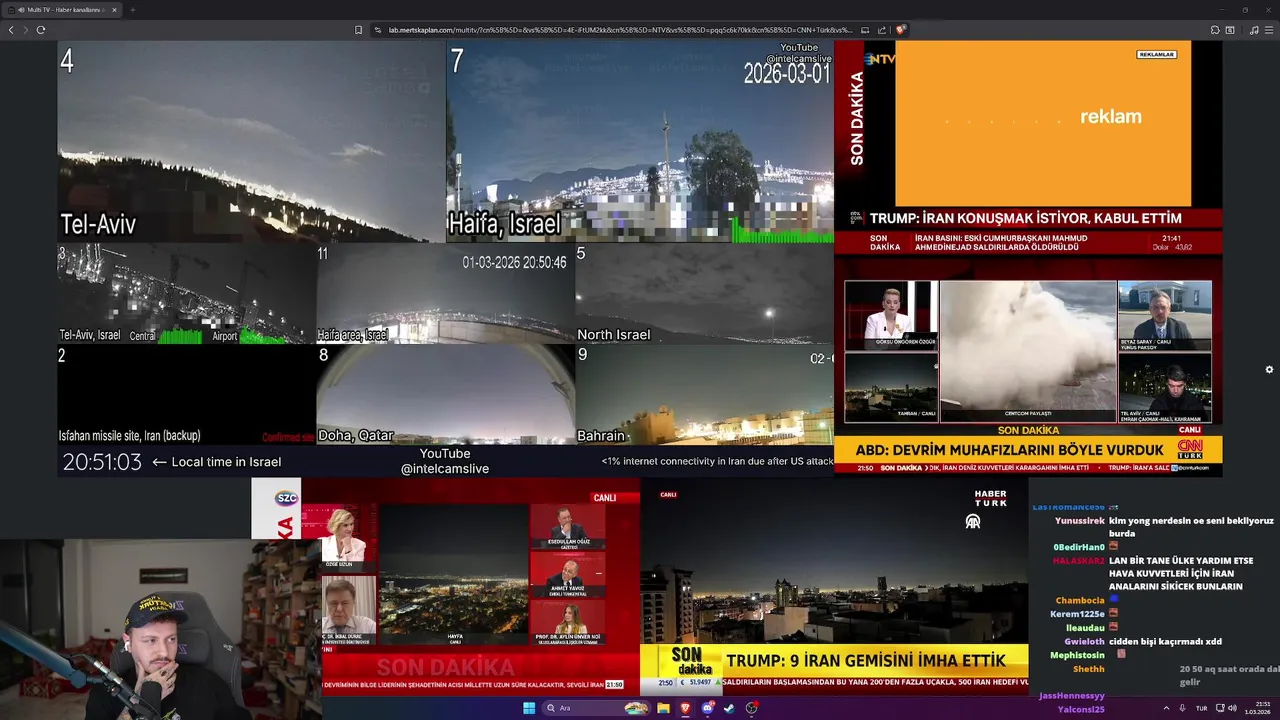Open the browser extensions puzzle icon
This screenshot has height=720, width=1280.
click(1215, 30)
